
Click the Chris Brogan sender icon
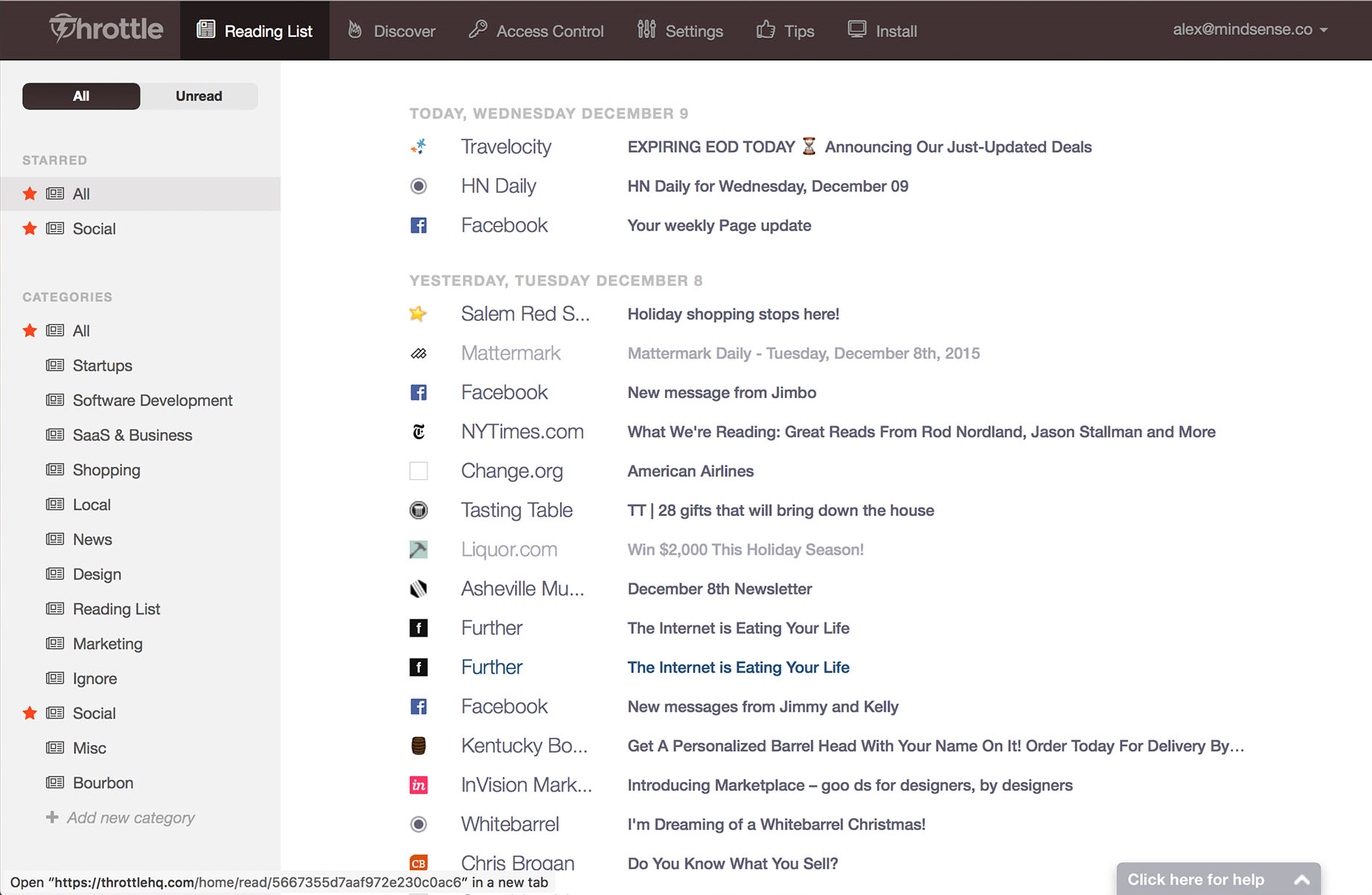(x=418, y=863)
